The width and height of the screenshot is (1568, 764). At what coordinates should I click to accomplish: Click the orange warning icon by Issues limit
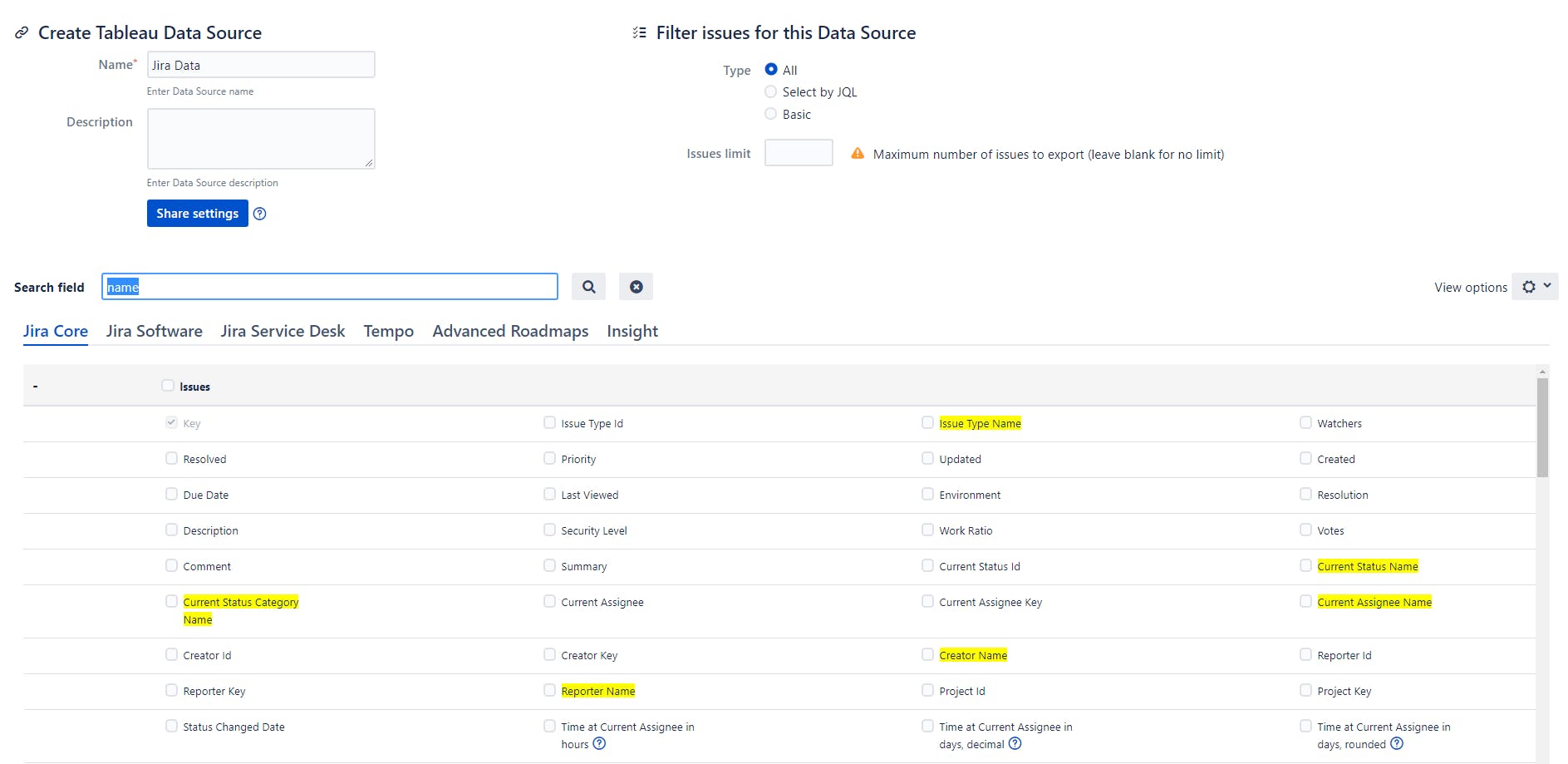pos(858,154)
